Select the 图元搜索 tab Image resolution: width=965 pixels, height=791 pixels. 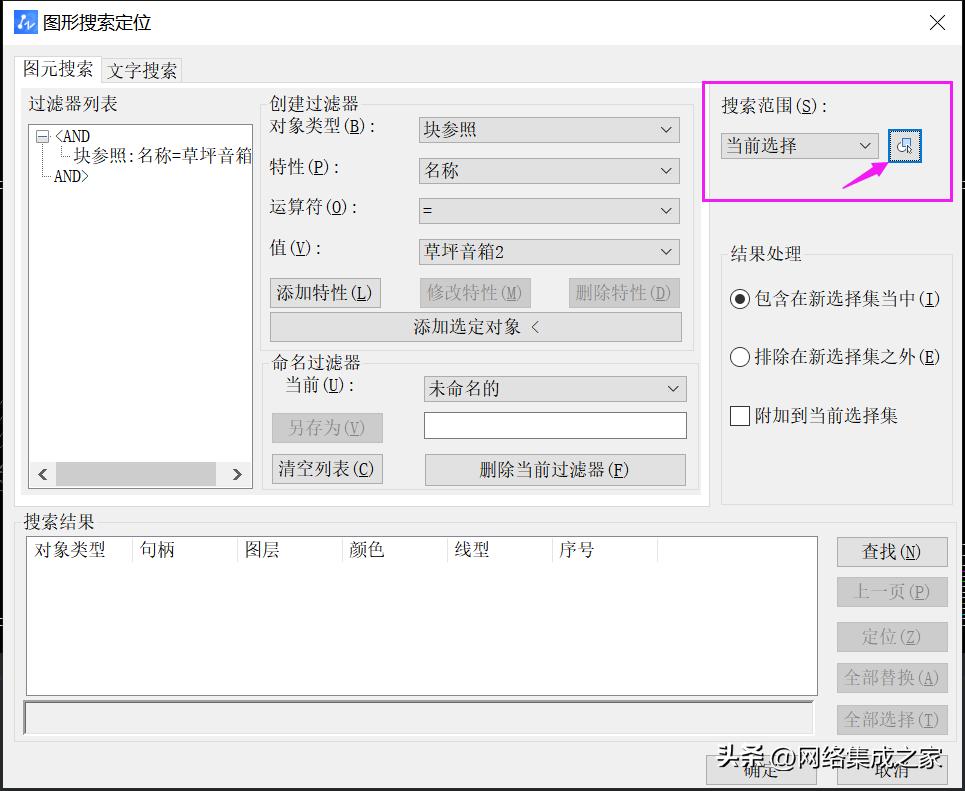coord(55,70)
